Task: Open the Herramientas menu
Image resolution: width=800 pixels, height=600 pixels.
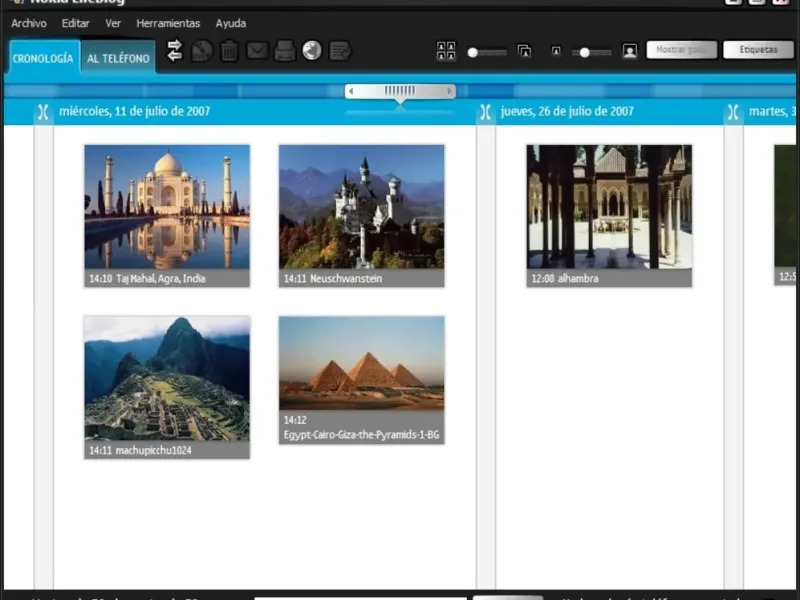Action: 168,23
